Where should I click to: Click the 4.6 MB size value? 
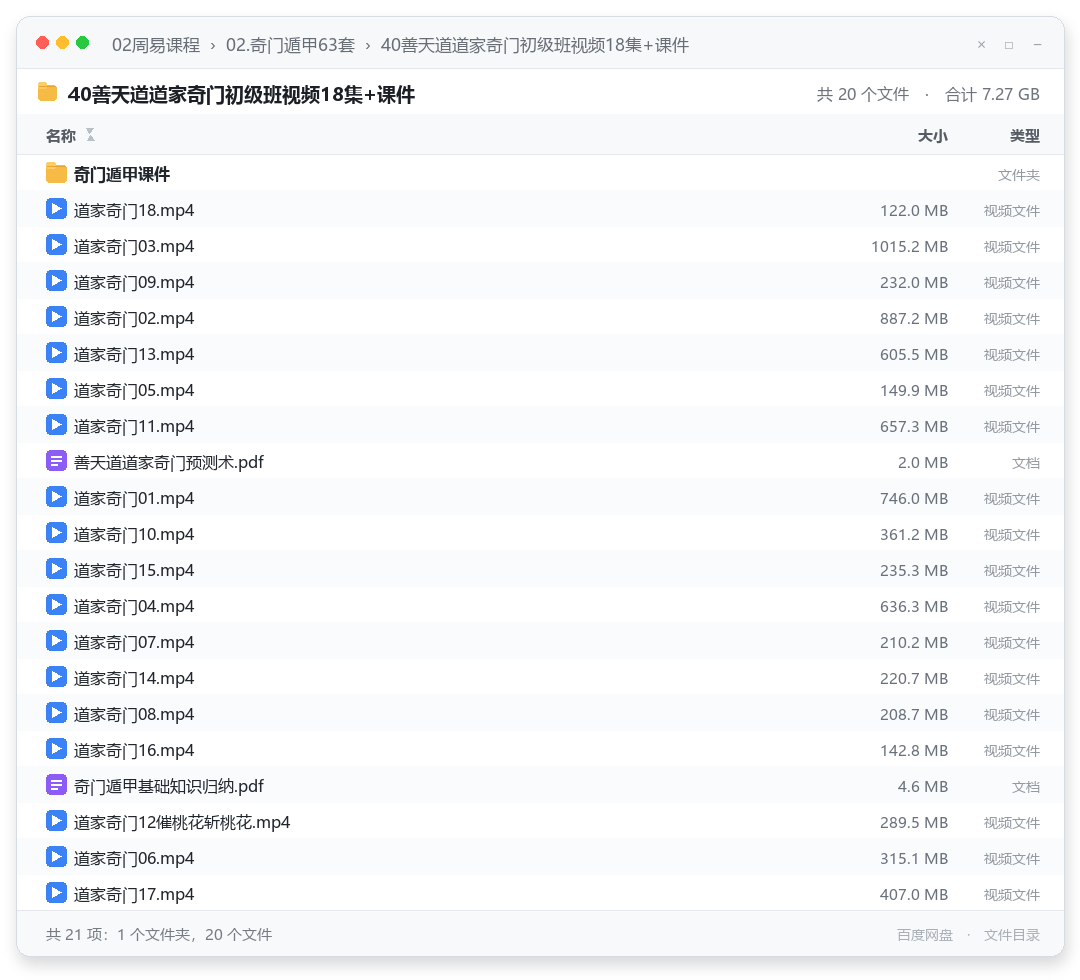click(922, 786)
